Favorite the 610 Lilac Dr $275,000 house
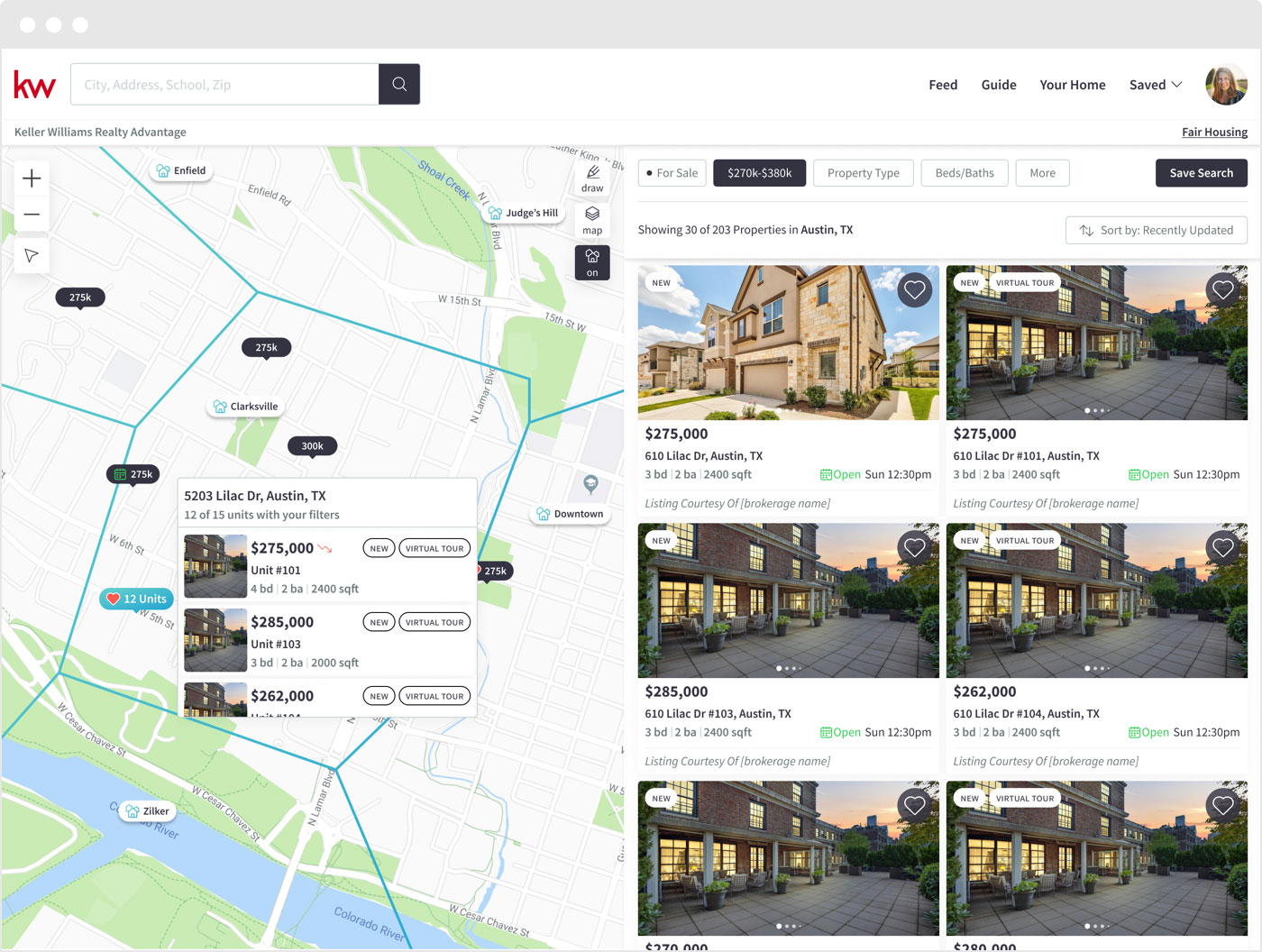The image size is (1262, 952). point(914,289)
